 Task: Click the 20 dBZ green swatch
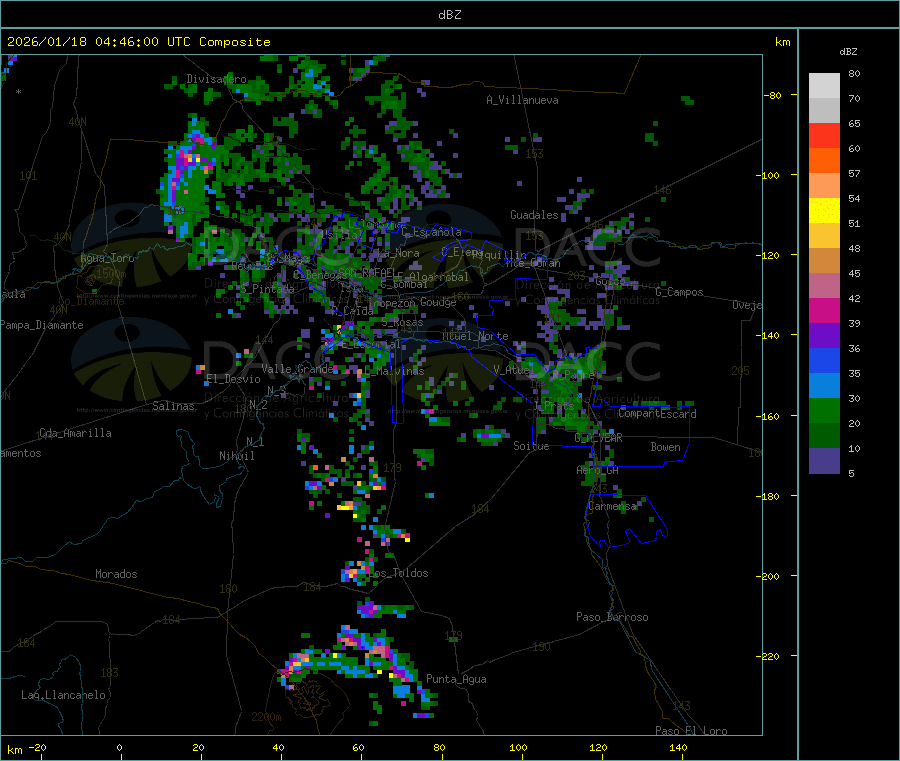pyautogui.click(x=824, y=410)
